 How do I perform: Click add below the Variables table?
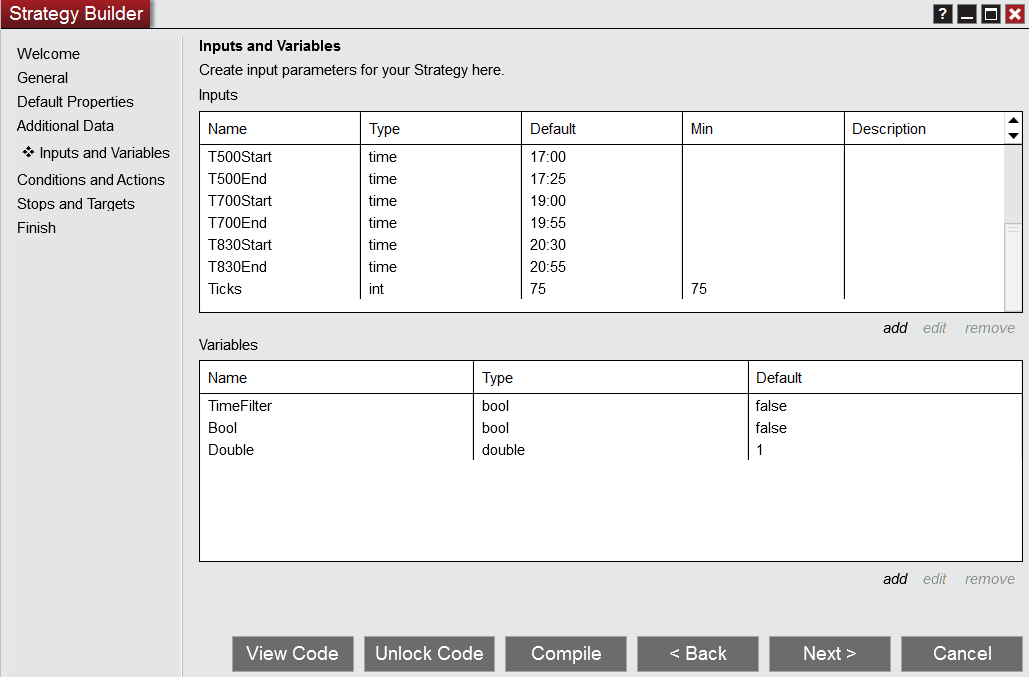pyautogui.click(x=894, y=578)
